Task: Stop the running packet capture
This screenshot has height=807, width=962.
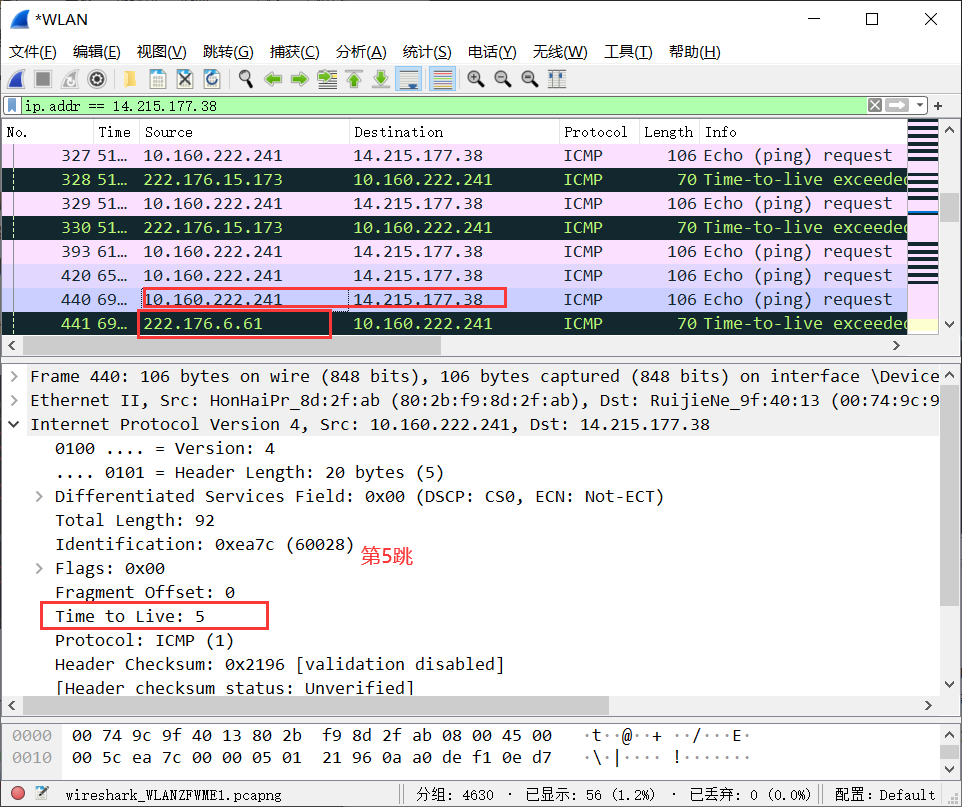Action: point(43,79)
